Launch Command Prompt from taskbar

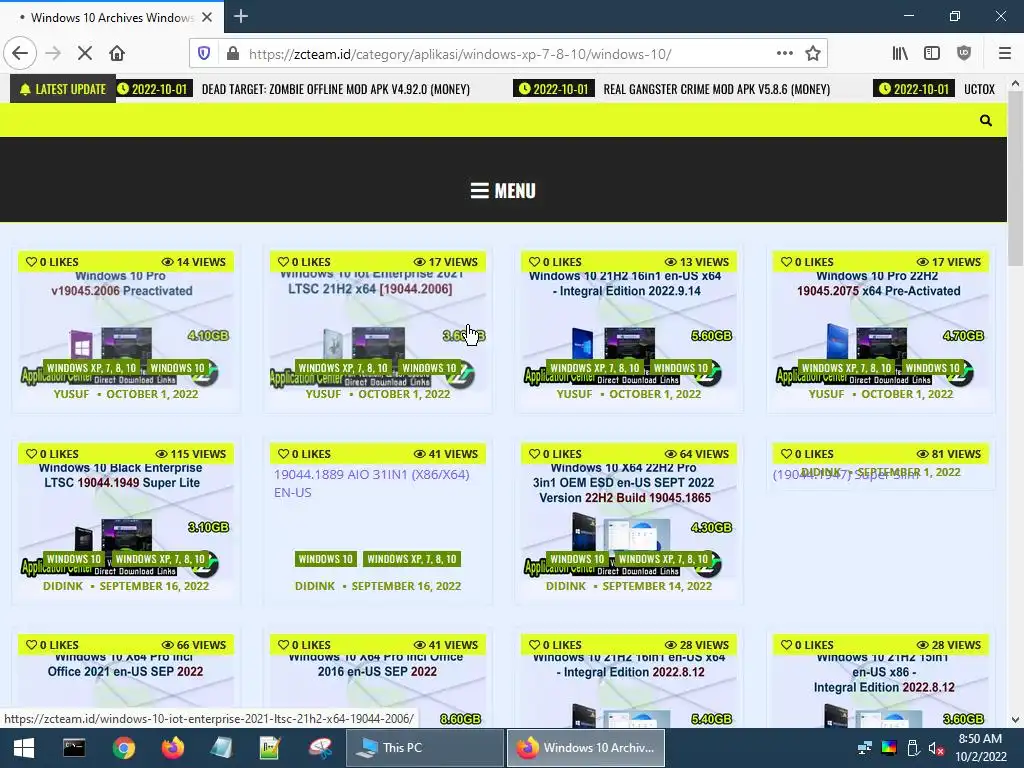tap(74, 748)
